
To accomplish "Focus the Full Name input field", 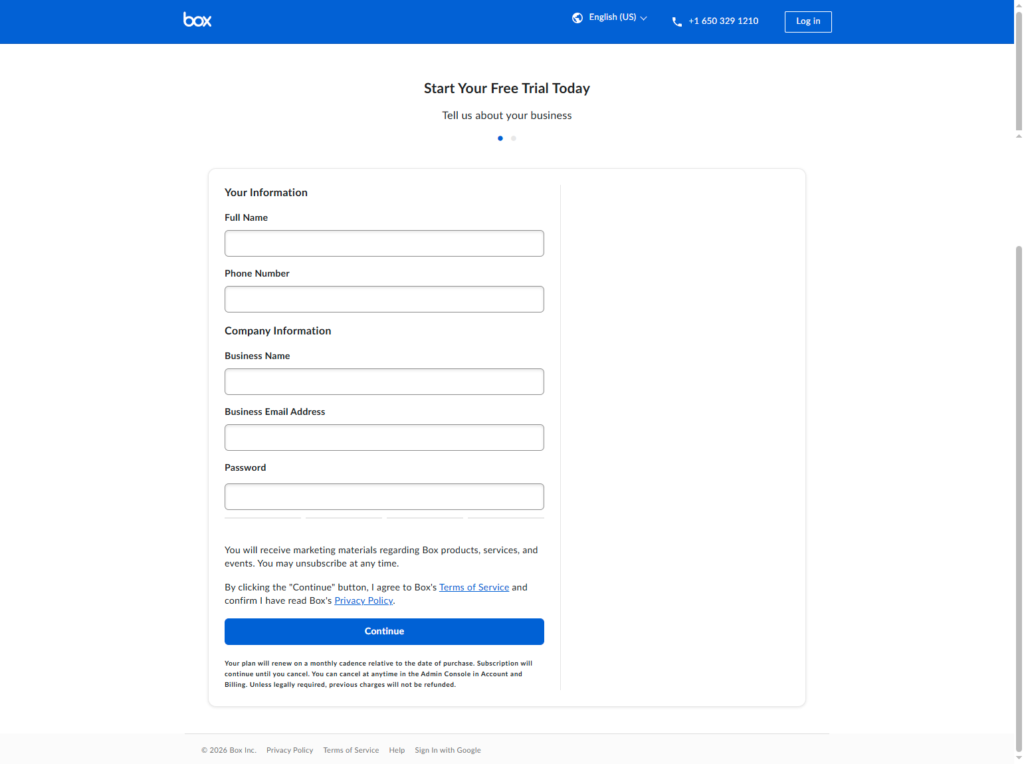I will 384,243.
